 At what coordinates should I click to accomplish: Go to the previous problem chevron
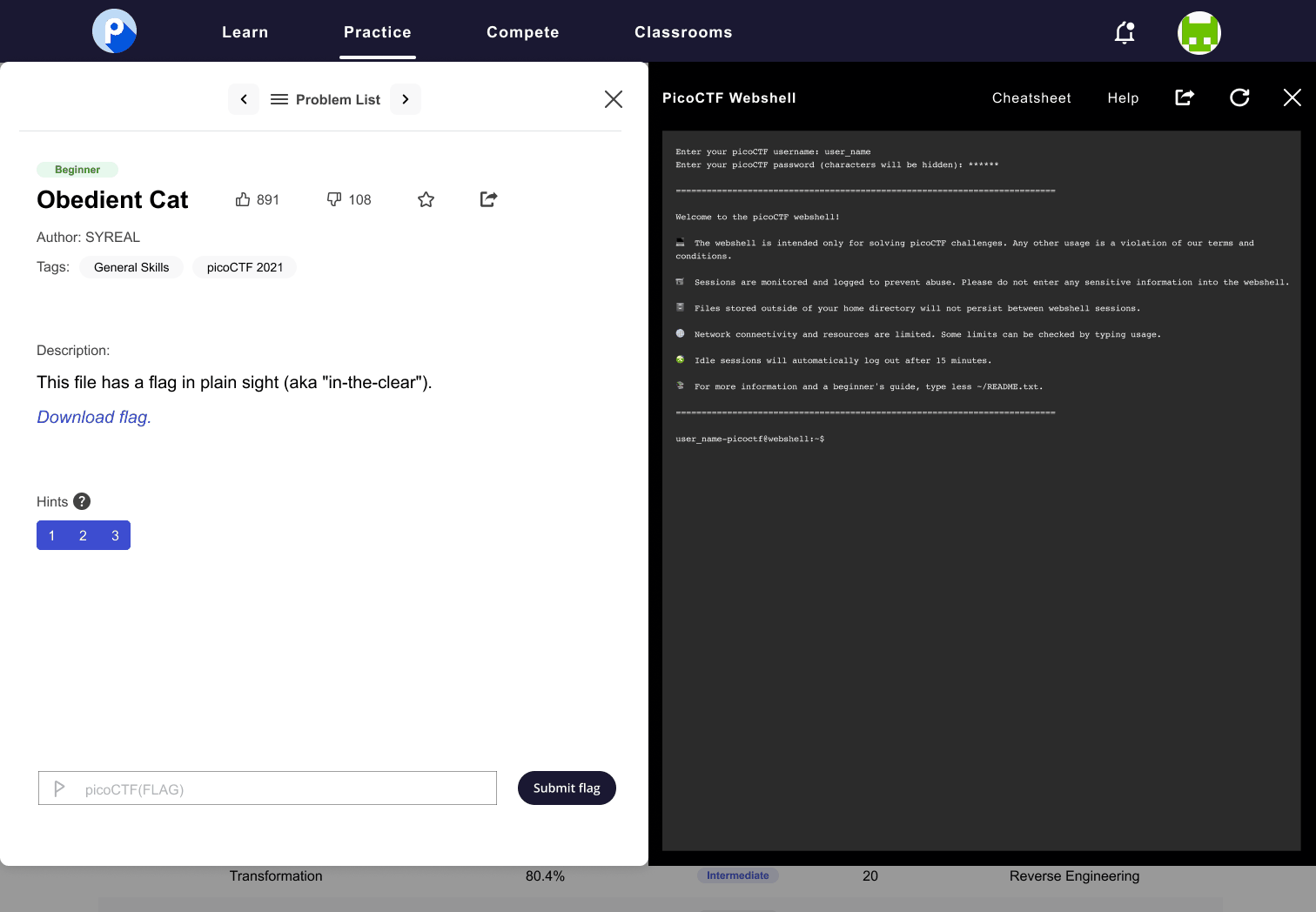pos(244,99)
